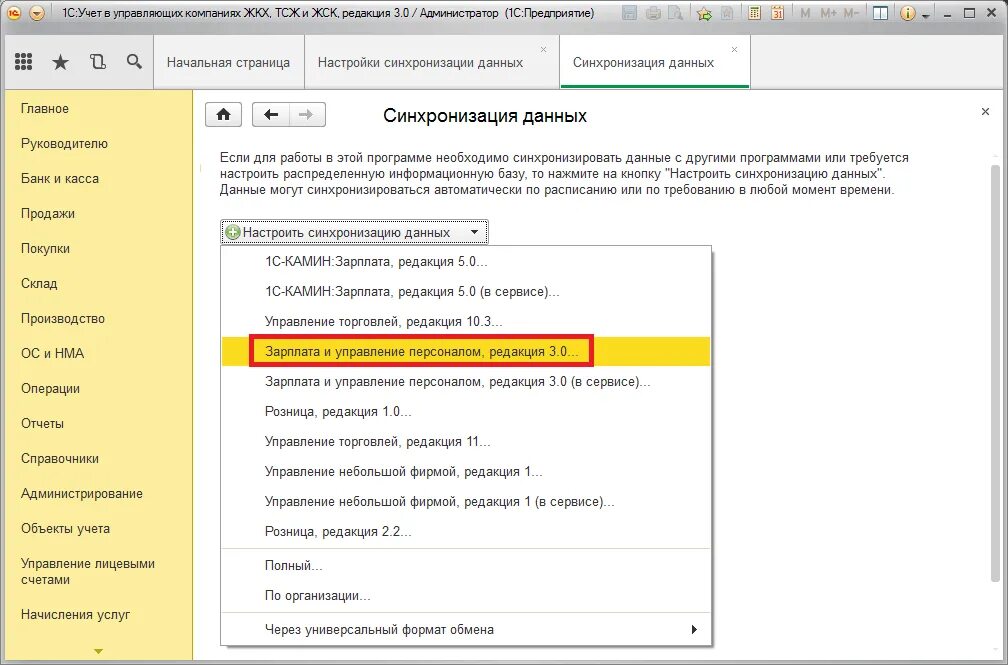Select Управление небольшой фирмой, редакция 1...

click(x=466, y=471)
